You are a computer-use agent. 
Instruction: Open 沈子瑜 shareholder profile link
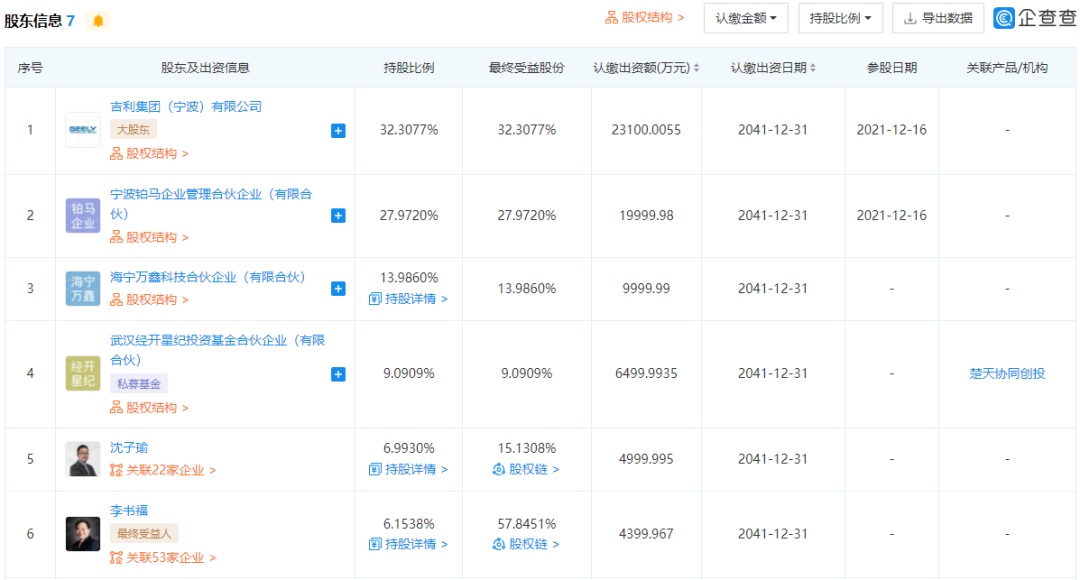(129, 448)
